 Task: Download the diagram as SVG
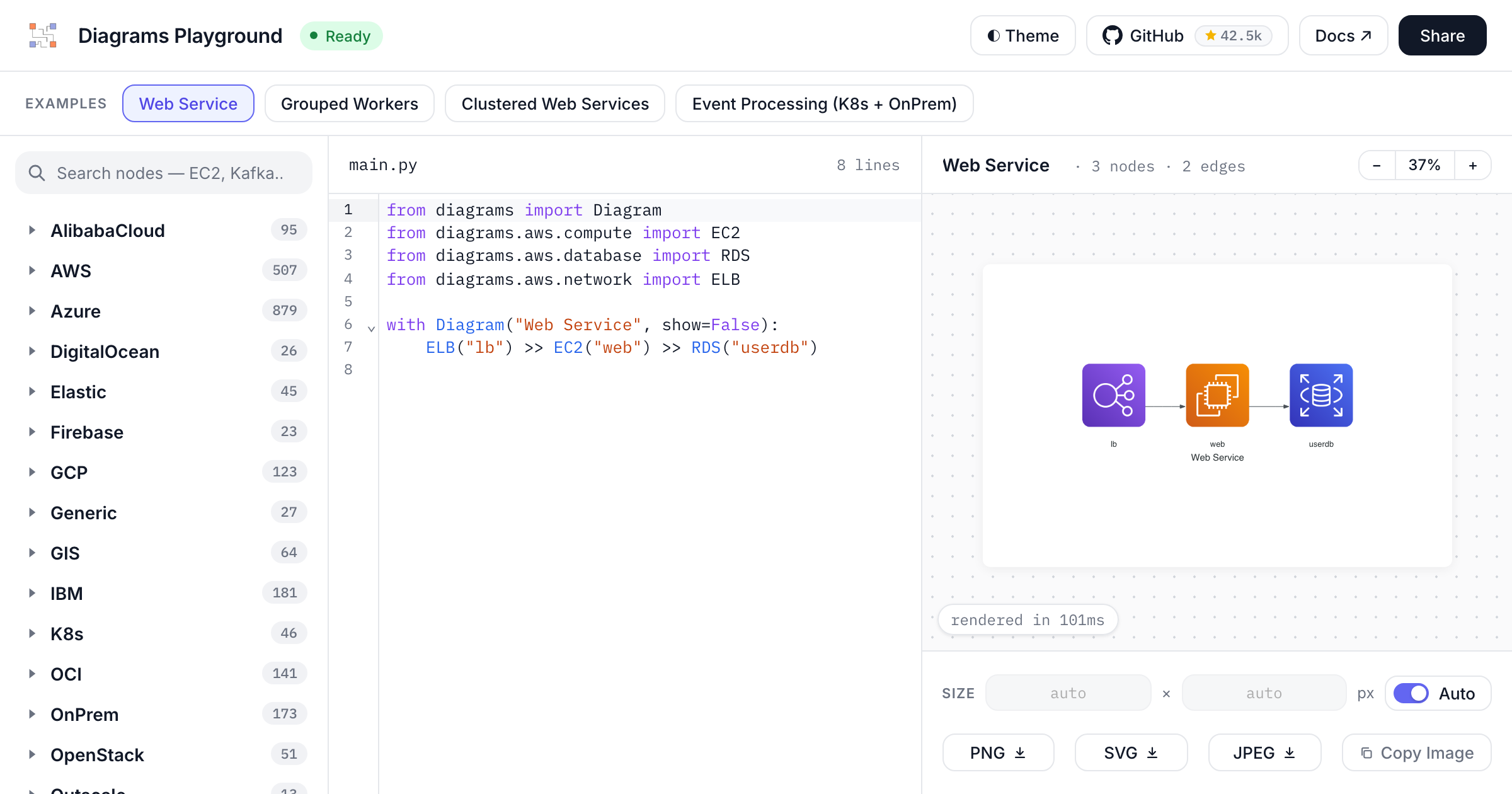click(1131, 752)
